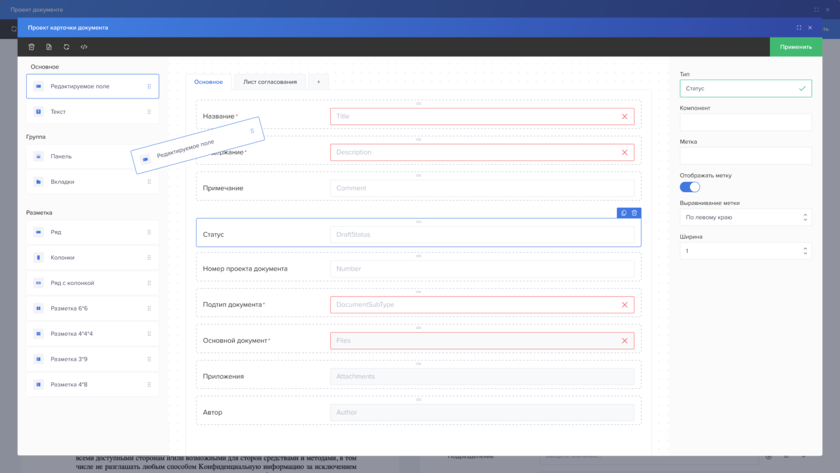Switch to the Лист согласования tab

pyautogui.click(x=270, y=82)
